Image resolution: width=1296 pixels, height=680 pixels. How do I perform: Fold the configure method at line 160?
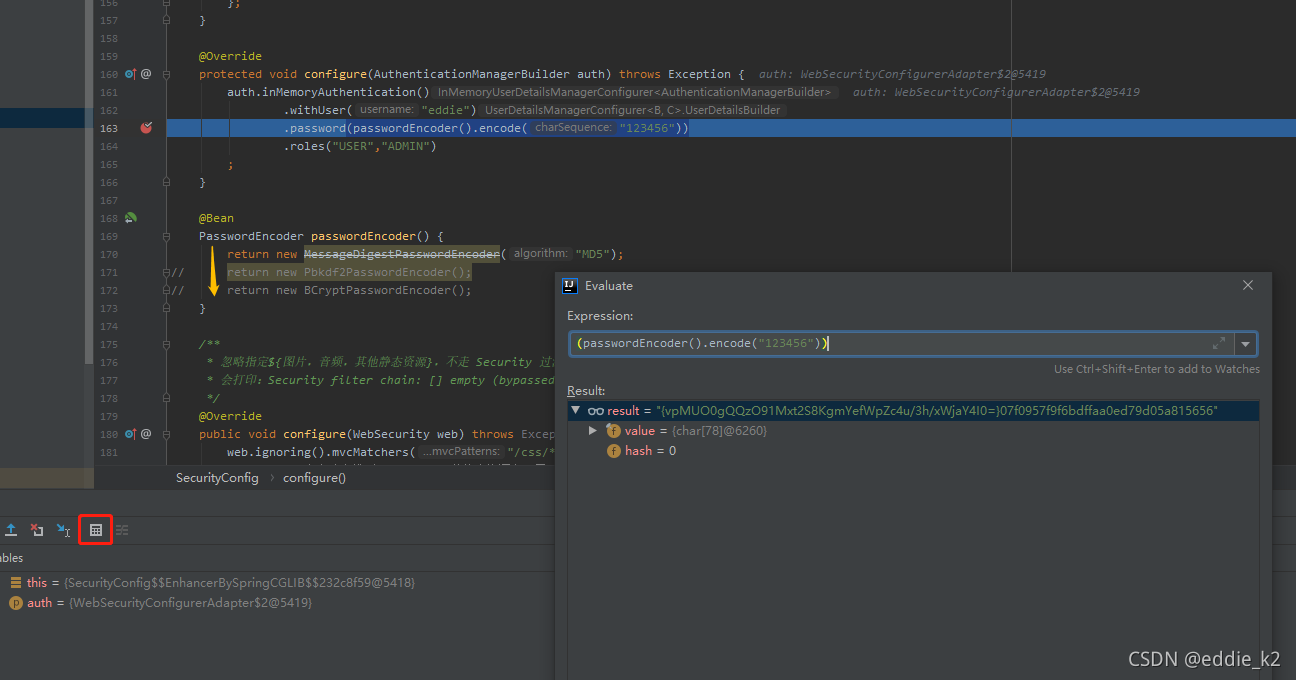point(168,74)
